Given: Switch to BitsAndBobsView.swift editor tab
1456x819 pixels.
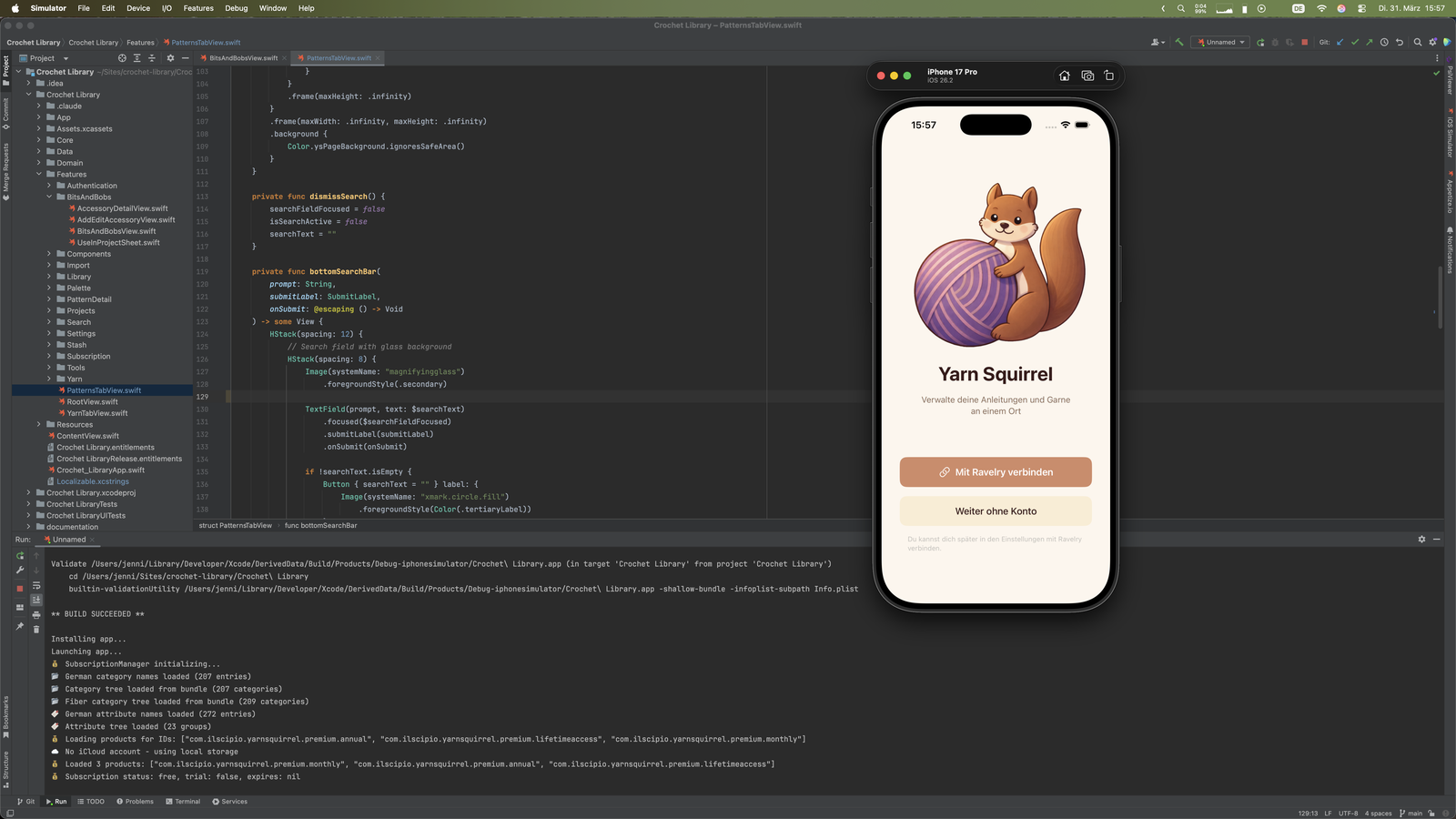Looking at the screenshot, I should coord(243,58).
